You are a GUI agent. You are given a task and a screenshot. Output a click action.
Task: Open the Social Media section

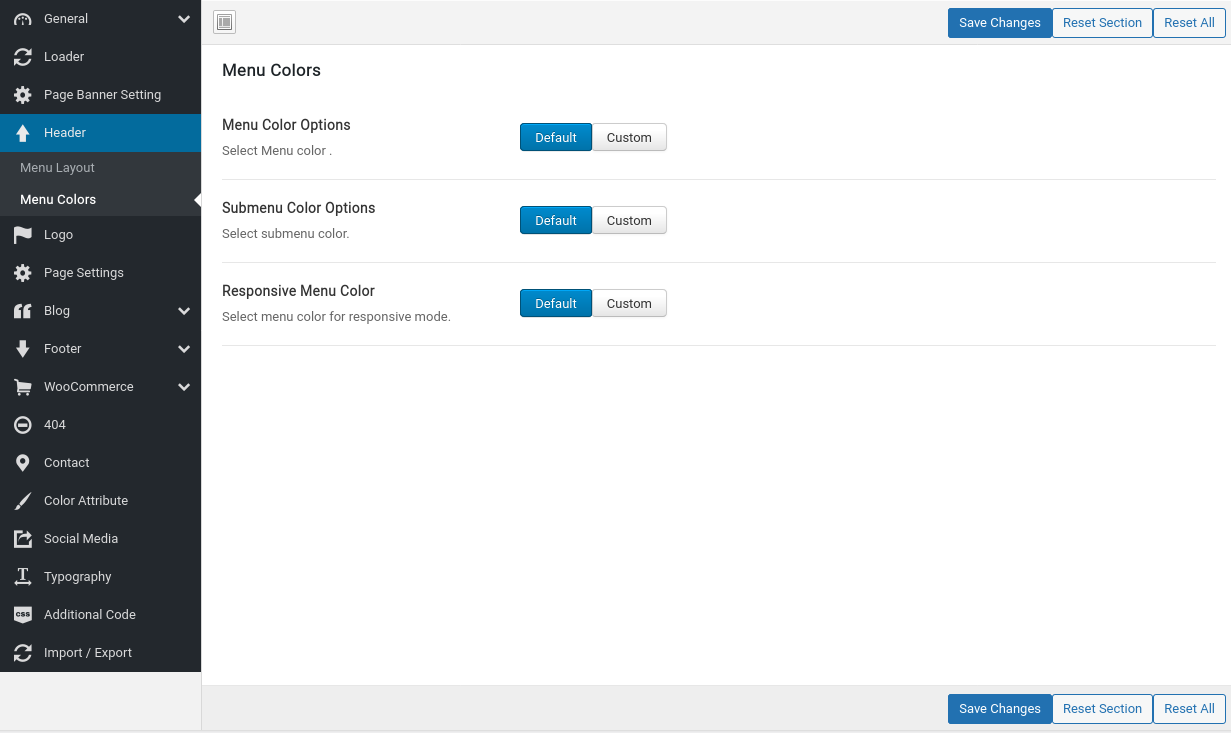(100, 539)
